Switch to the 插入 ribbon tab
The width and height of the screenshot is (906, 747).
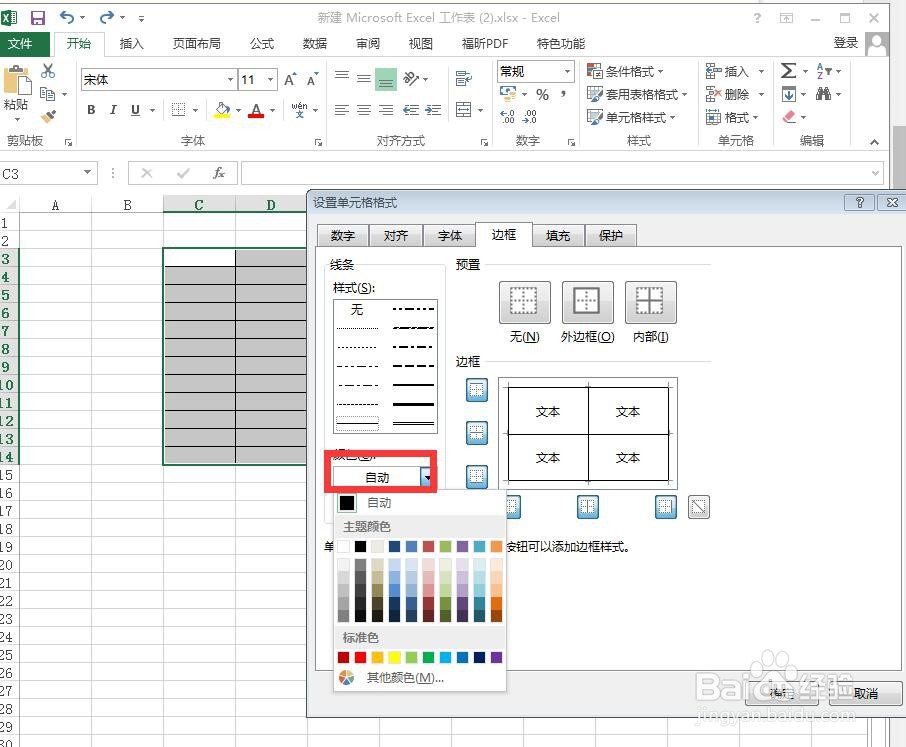pyautogui.click(x=131, y=44)
